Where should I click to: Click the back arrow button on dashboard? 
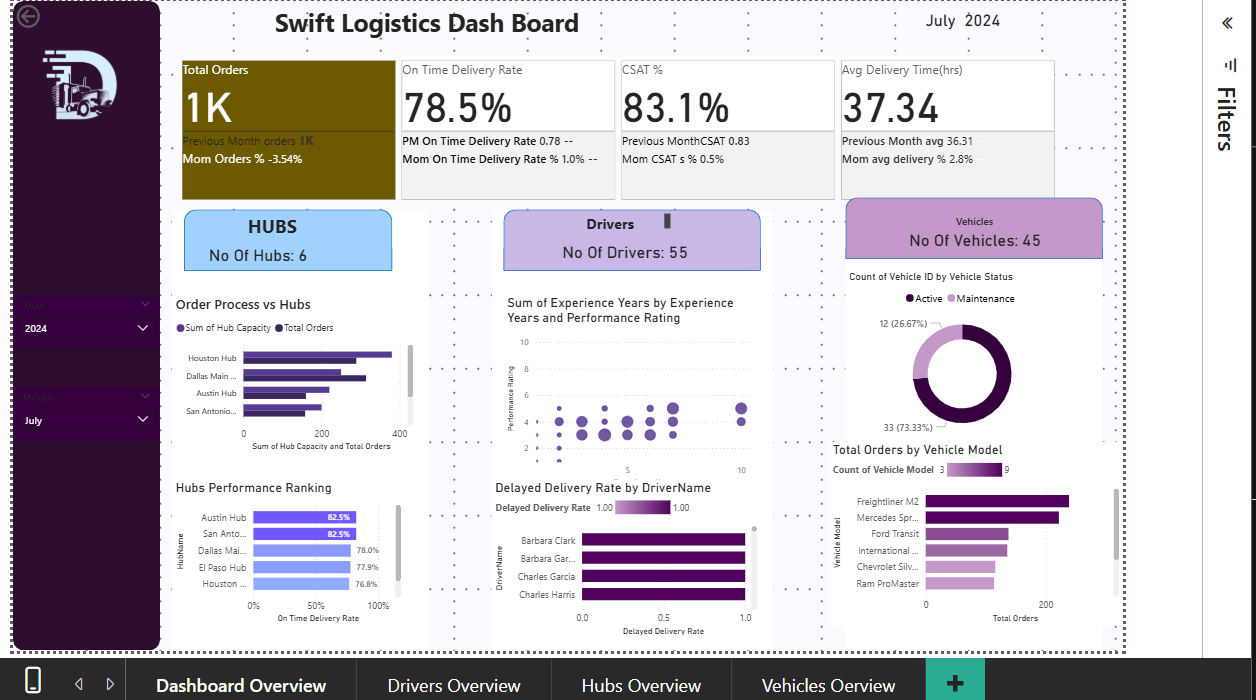pyautogui.click(x=29, y=17)
